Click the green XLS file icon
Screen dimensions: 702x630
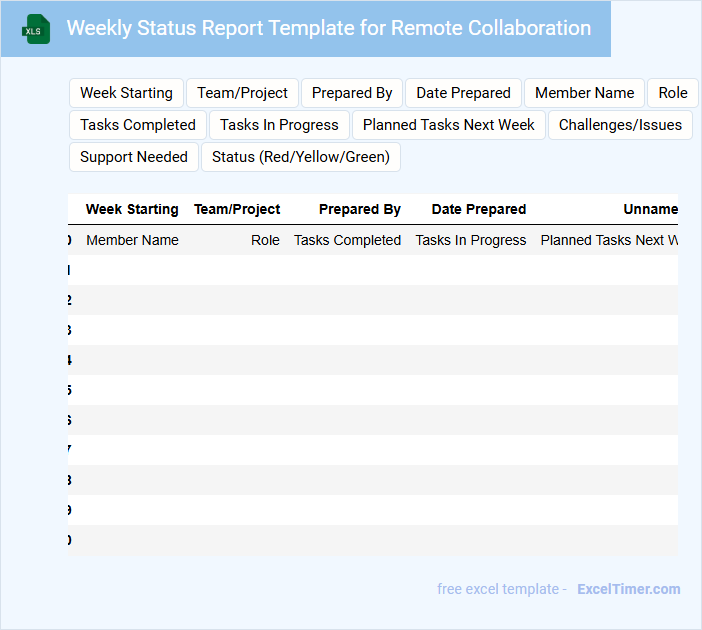pos(35,29)
